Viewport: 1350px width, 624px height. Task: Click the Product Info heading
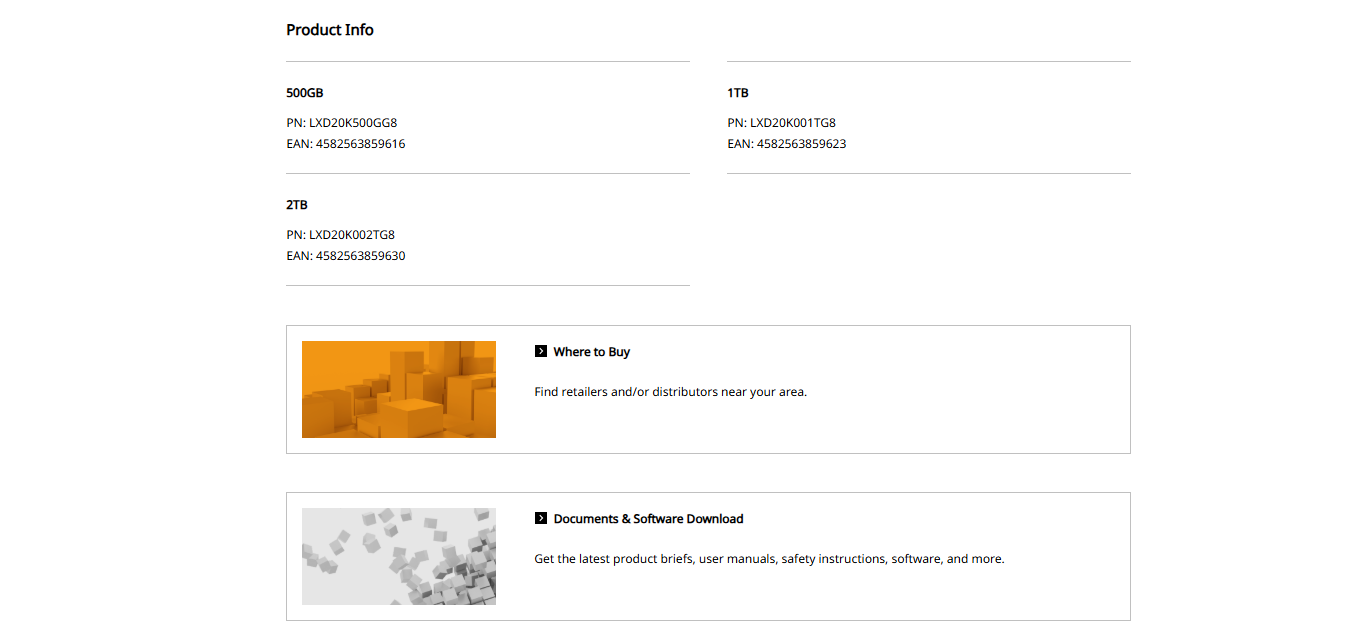tap(330, 30)
